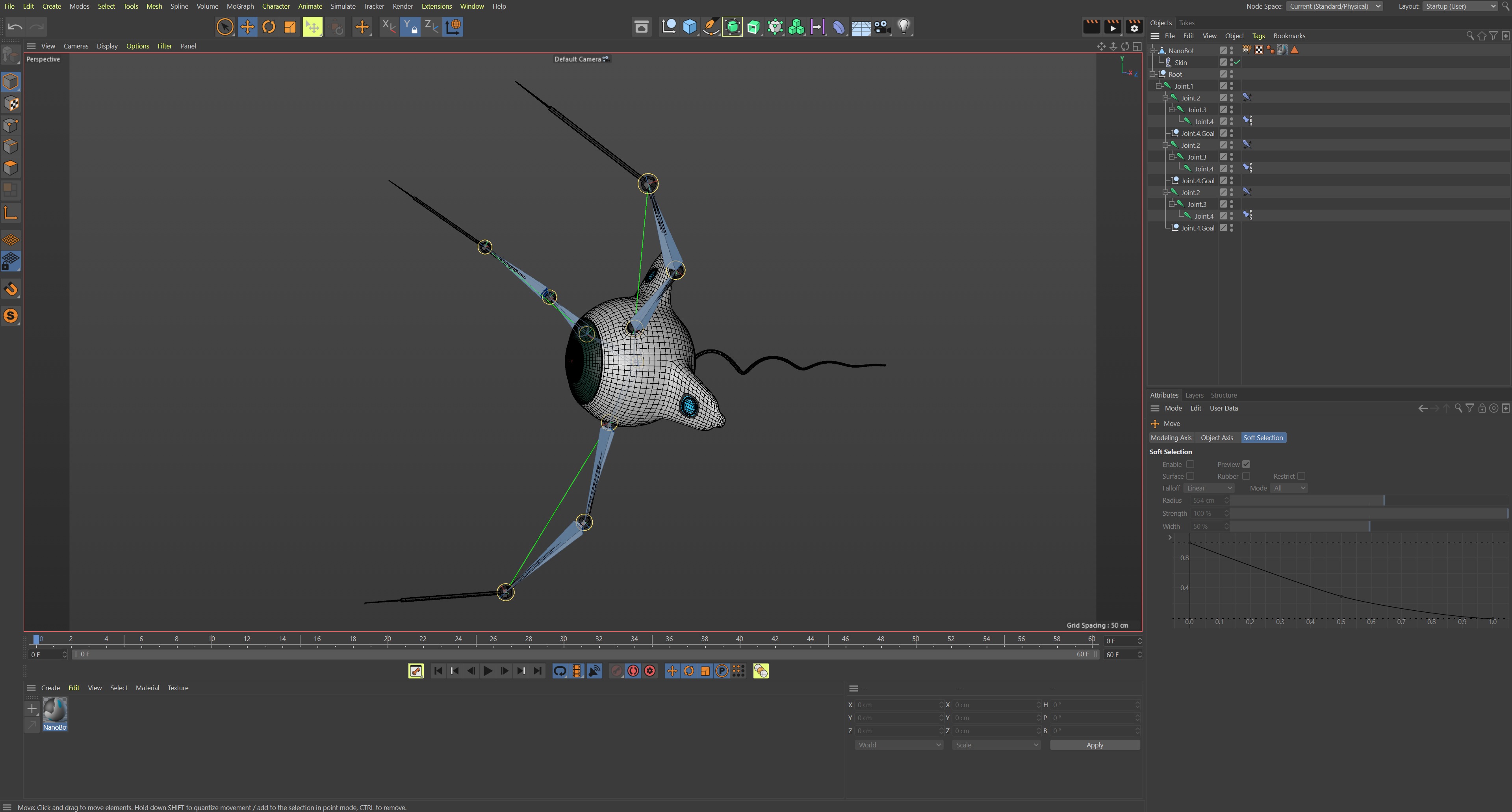
Task: Click frame 30 on the timeline ruler
Action: pyautogui.click(x=564, y=639)
